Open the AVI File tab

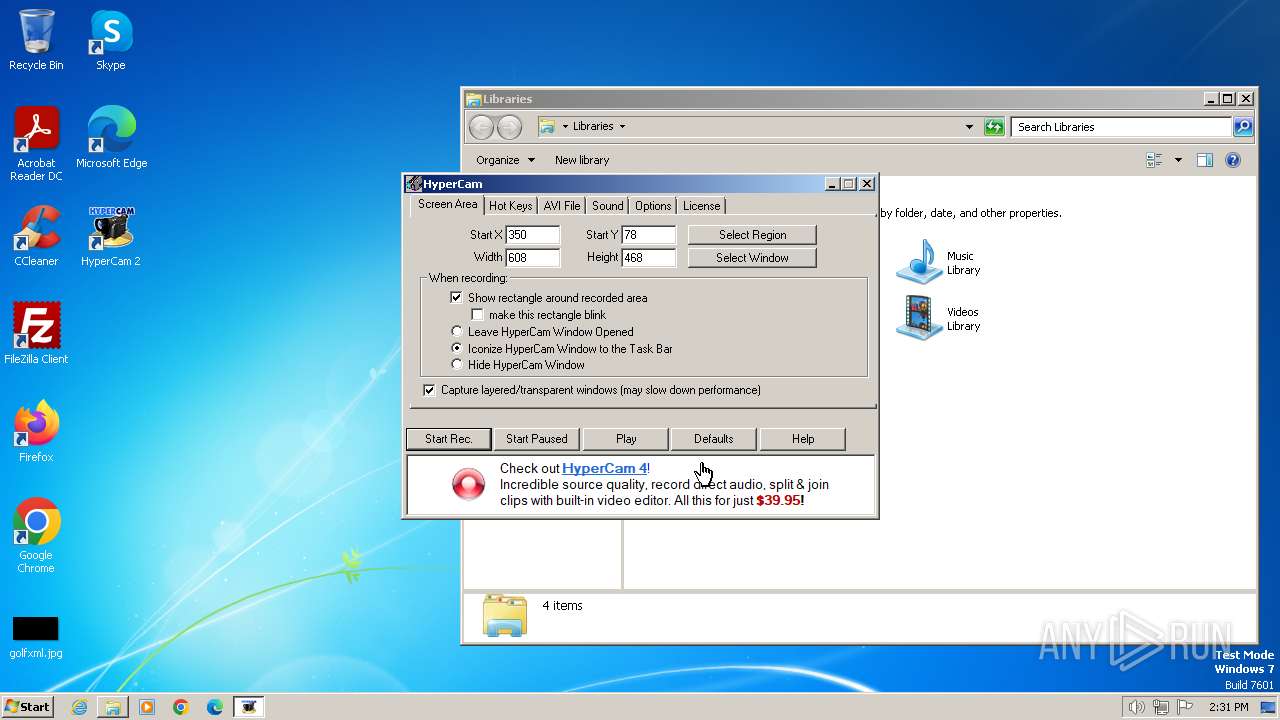click(x=562, y=206)
